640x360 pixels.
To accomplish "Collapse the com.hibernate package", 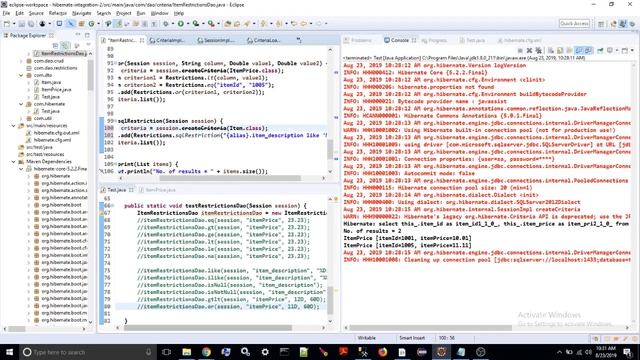I will click(x=21, y=104).
